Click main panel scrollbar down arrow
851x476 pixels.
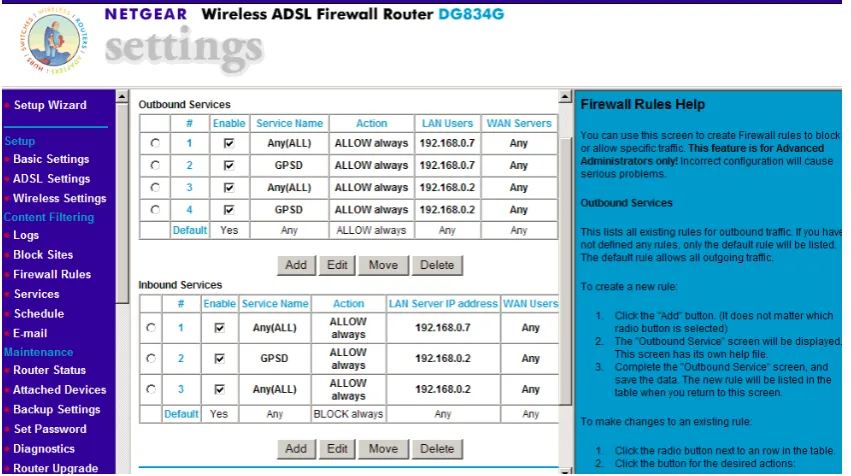[565, 471]
